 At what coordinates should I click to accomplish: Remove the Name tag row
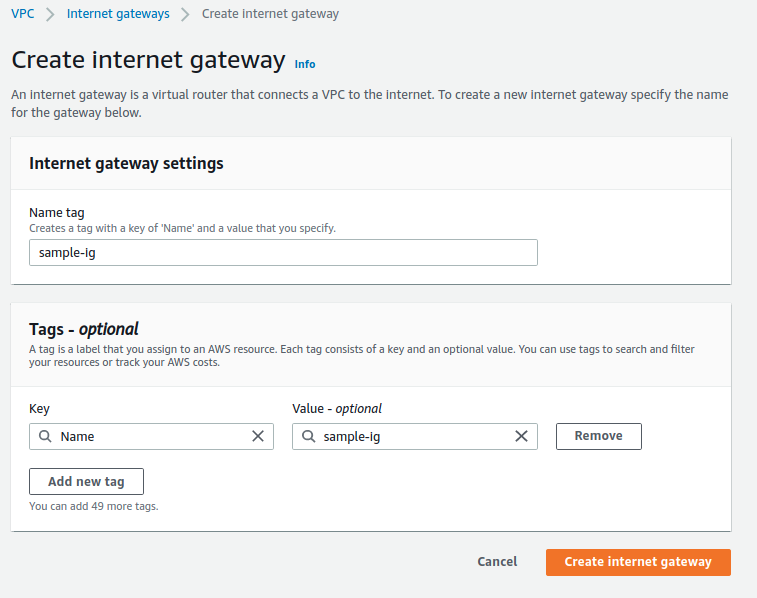598,436
